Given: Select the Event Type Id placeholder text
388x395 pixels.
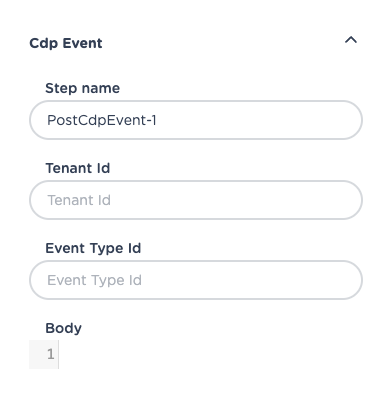Looking at the screenshot, I should 94,280.
